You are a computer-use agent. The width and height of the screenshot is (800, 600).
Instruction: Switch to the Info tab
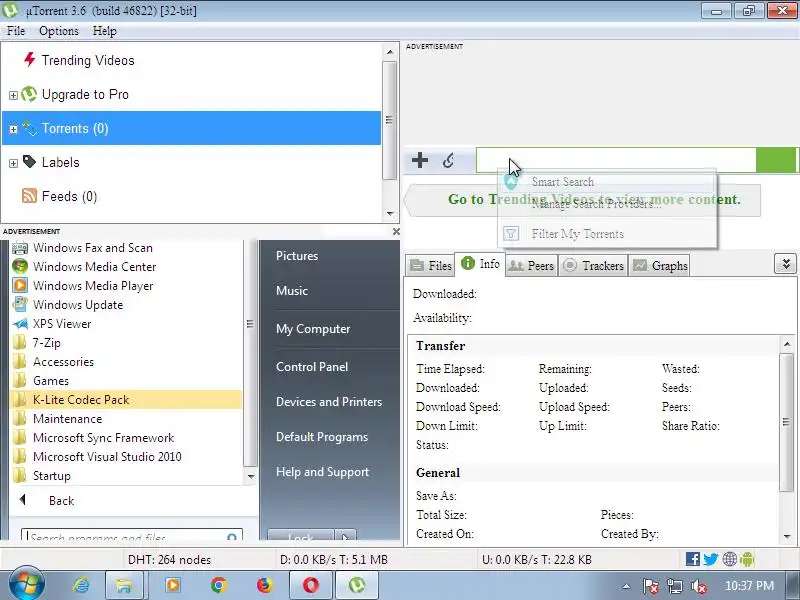(x=480, y=264)
